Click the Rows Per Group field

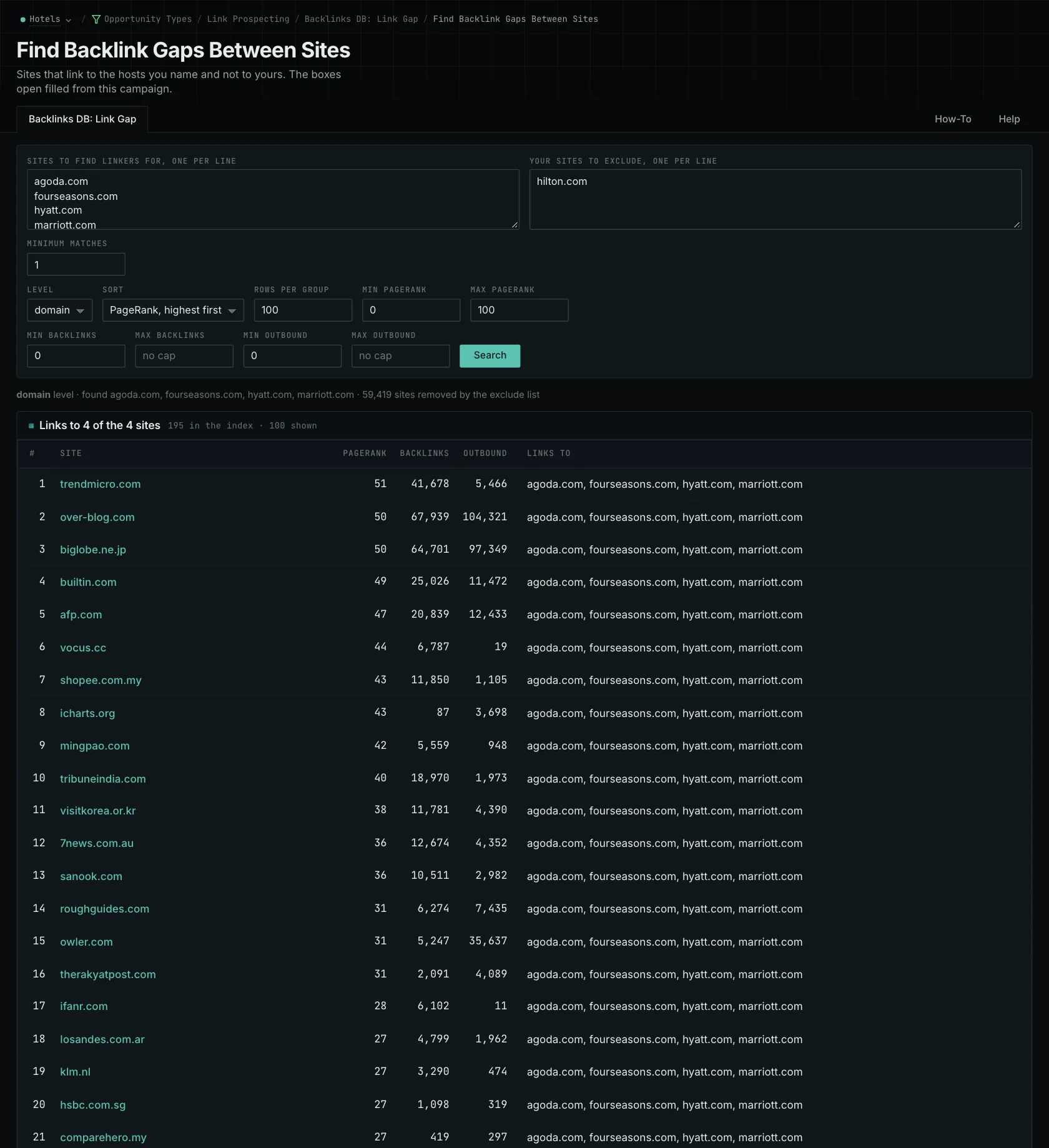(303, 310)
